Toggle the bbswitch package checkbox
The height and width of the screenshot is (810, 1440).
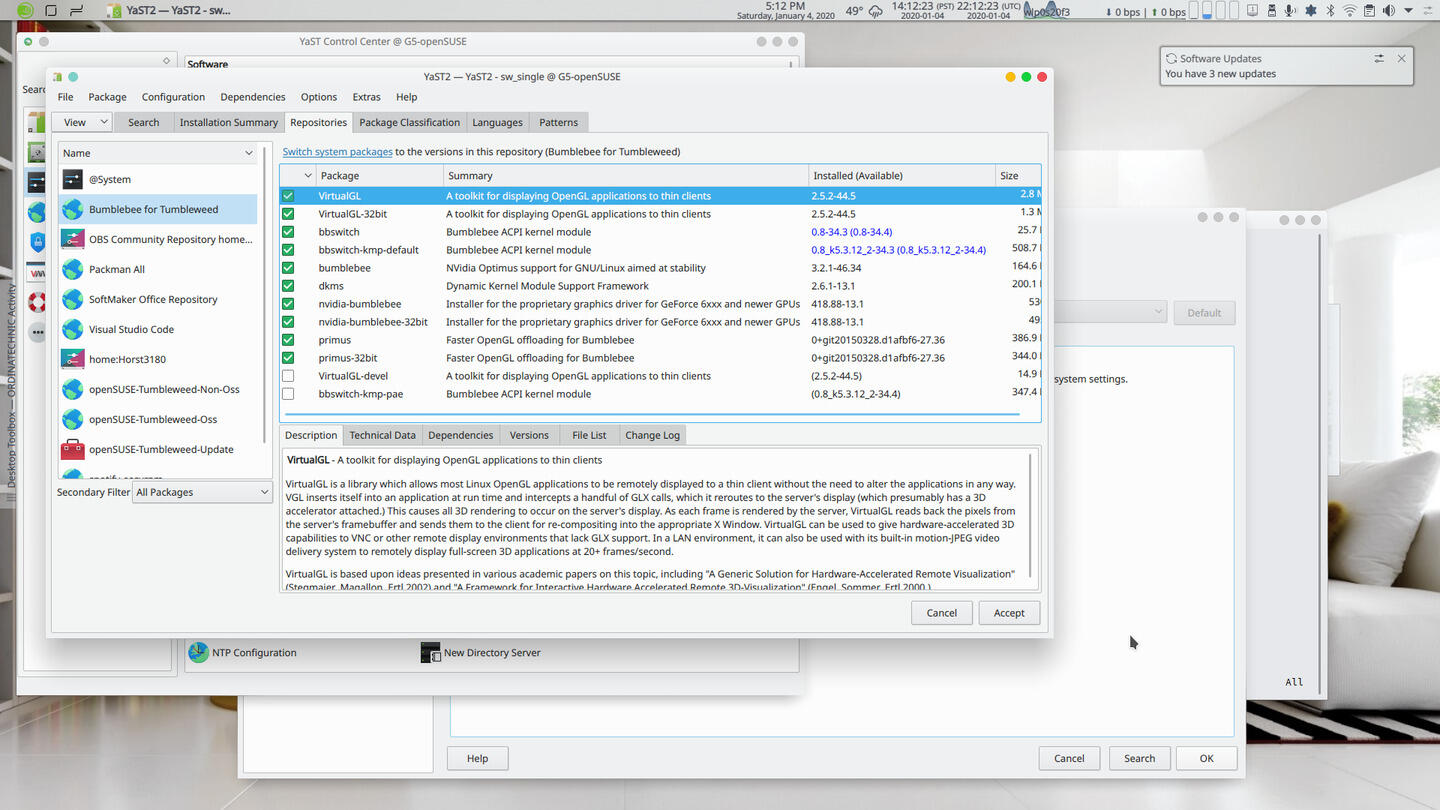tap(288, 232)
